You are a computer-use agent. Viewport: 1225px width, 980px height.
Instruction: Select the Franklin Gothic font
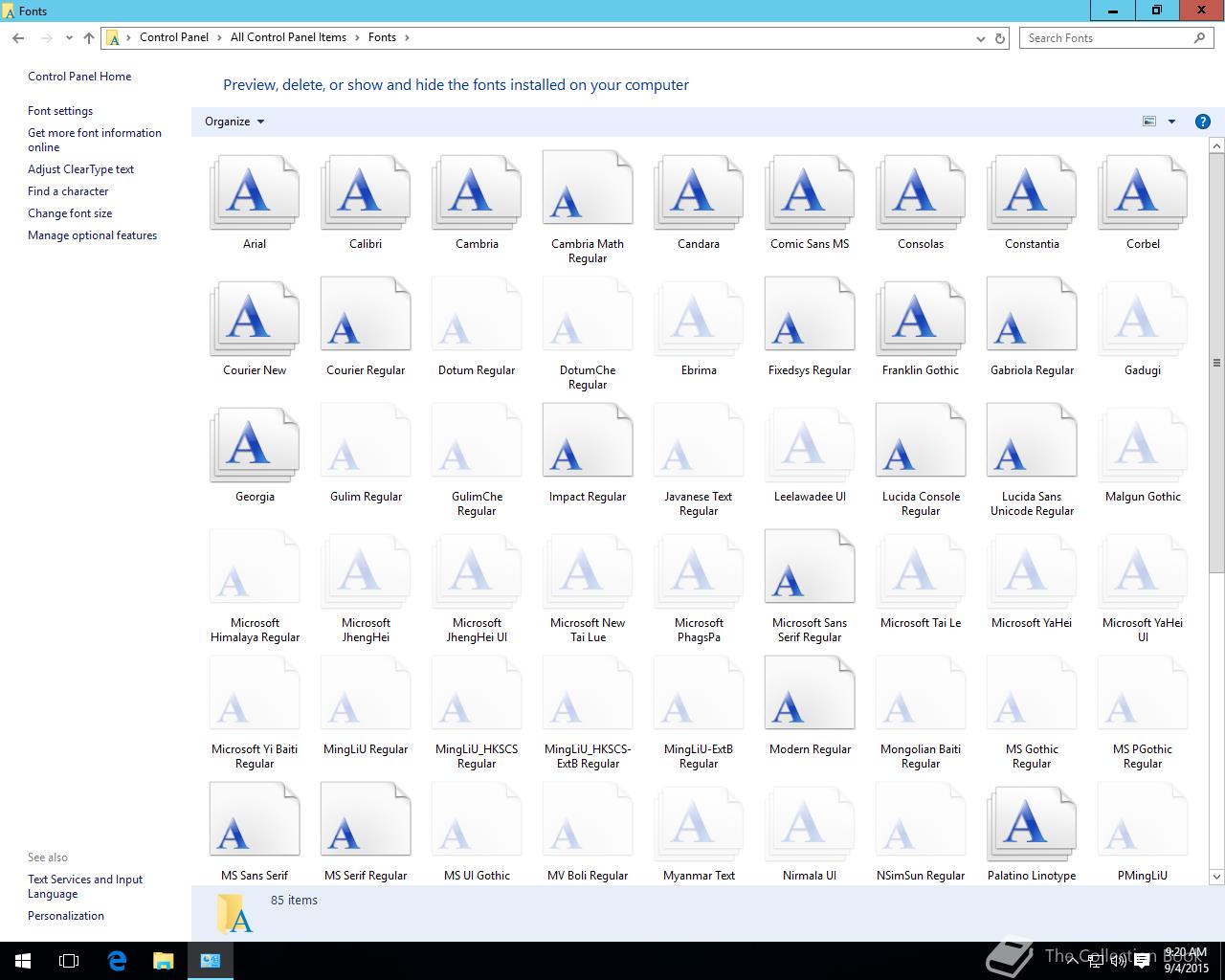tap(921, 321)
